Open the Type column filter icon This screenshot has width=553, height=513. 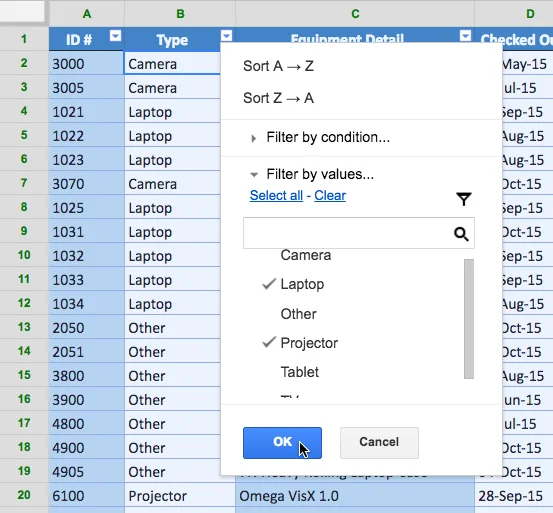point(227,36)
